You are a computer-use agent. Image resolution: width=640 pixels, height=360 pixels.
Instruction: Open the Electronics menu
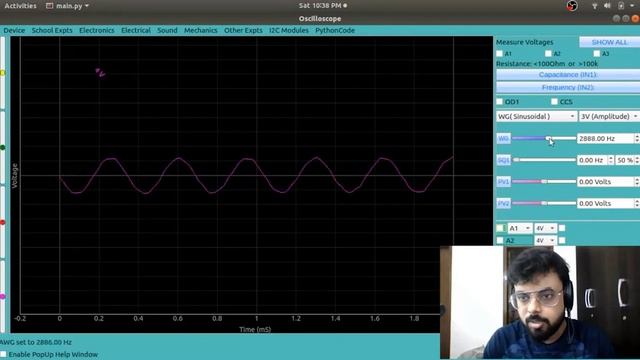[97, 30]
